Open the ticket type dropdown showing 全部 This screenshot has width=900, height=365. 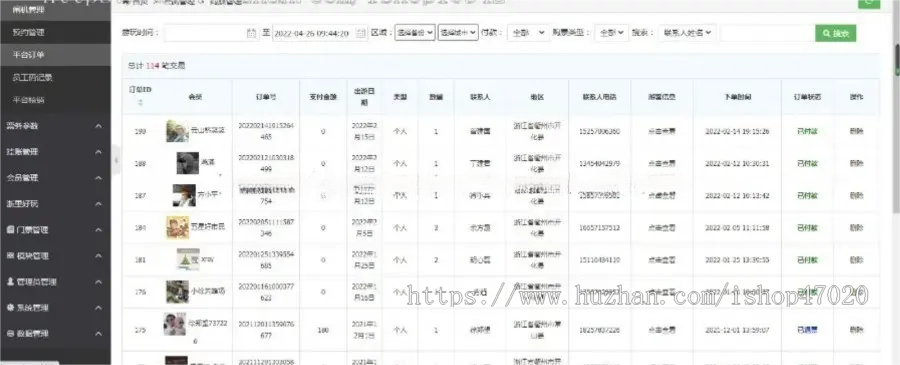611,33
